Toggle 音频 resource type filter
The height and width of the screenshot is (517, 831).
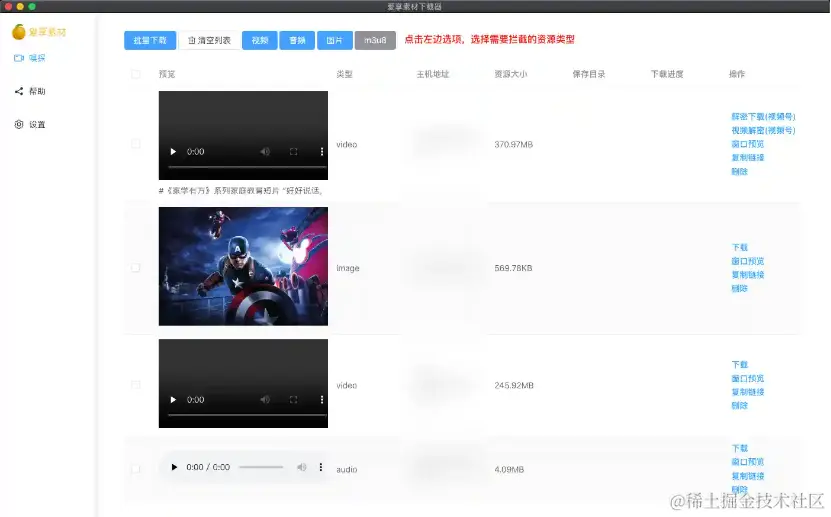click(x=297, y=40)
